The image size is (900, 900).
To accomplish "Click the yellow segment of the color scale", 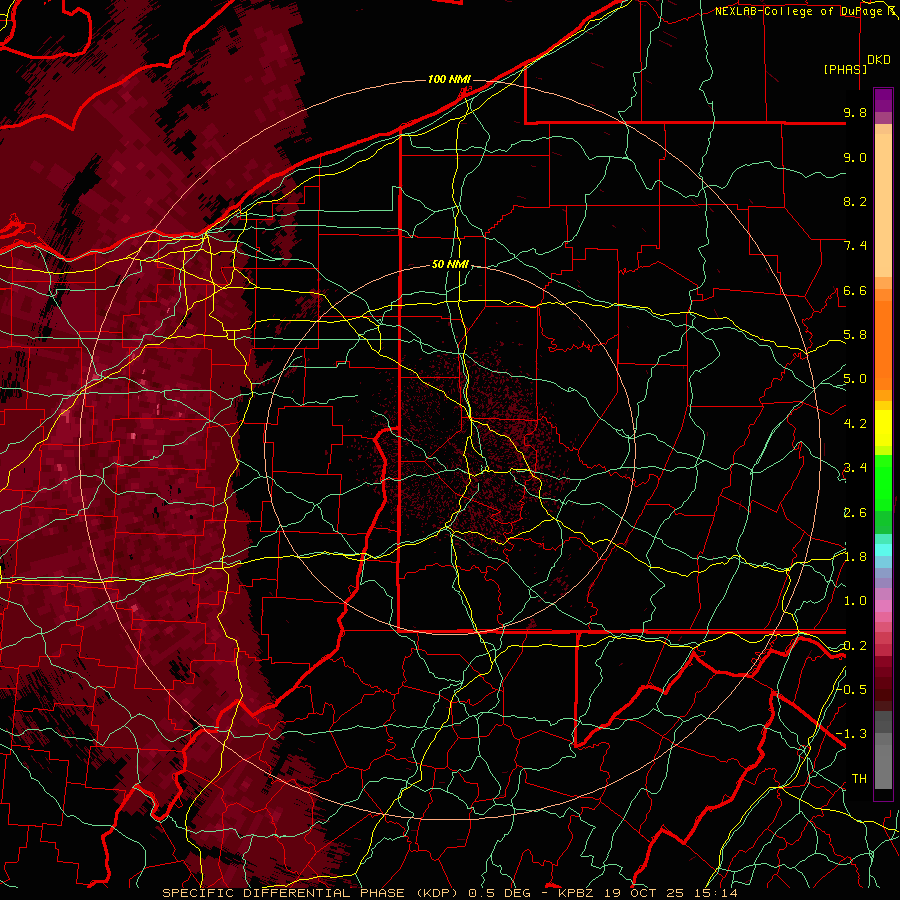I will 883,428.
